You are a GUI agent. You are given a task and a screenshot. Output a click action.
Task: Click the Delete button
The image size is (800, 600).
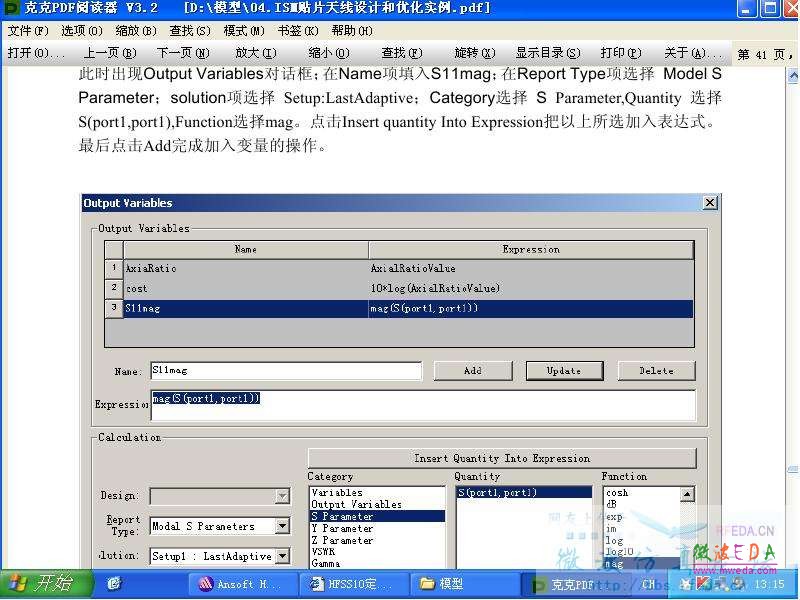(657, 371)
